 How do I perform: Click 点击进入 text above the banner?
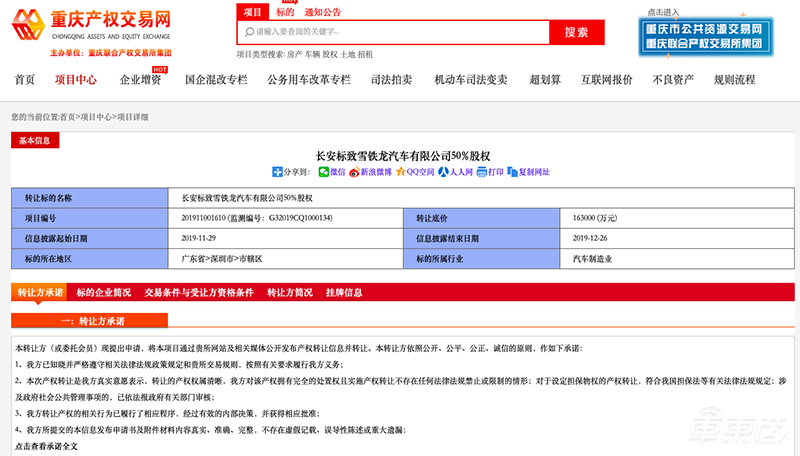click(x=663, y=12)
